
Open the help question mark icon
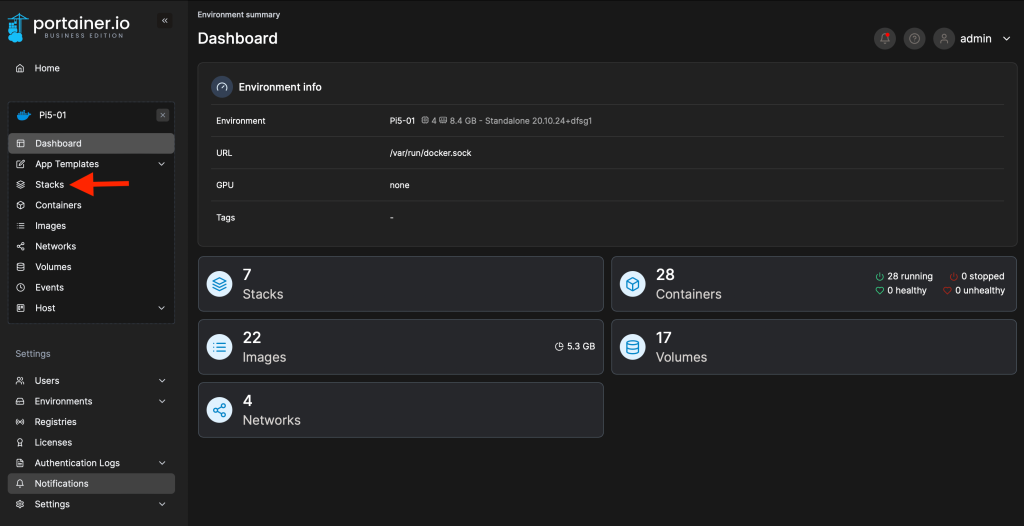pos(914,39)
